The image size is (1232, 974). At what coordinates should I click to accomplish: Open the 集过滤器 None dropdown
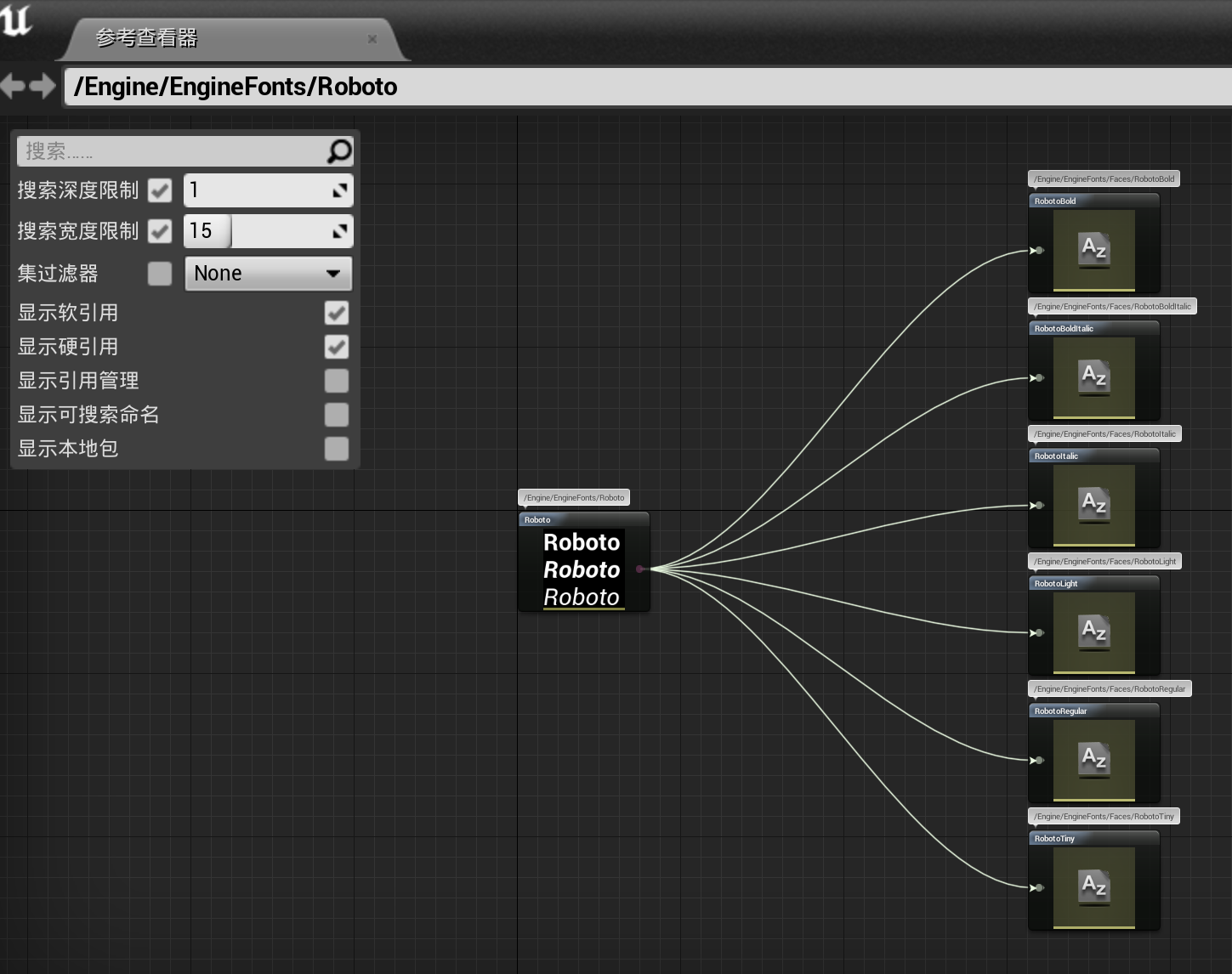tap(268, 273)
